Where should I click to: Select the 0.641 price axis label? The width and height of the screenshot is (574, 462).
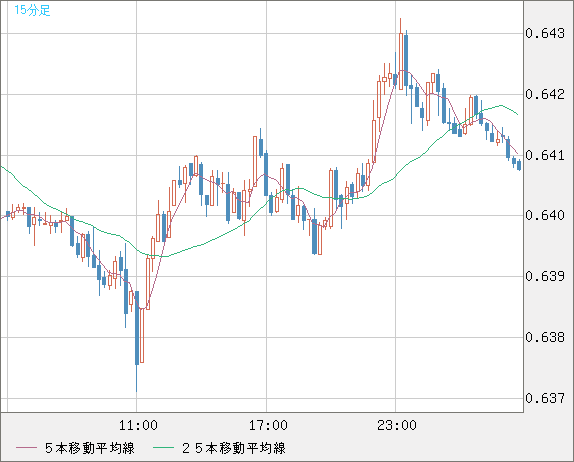[545, 155]
